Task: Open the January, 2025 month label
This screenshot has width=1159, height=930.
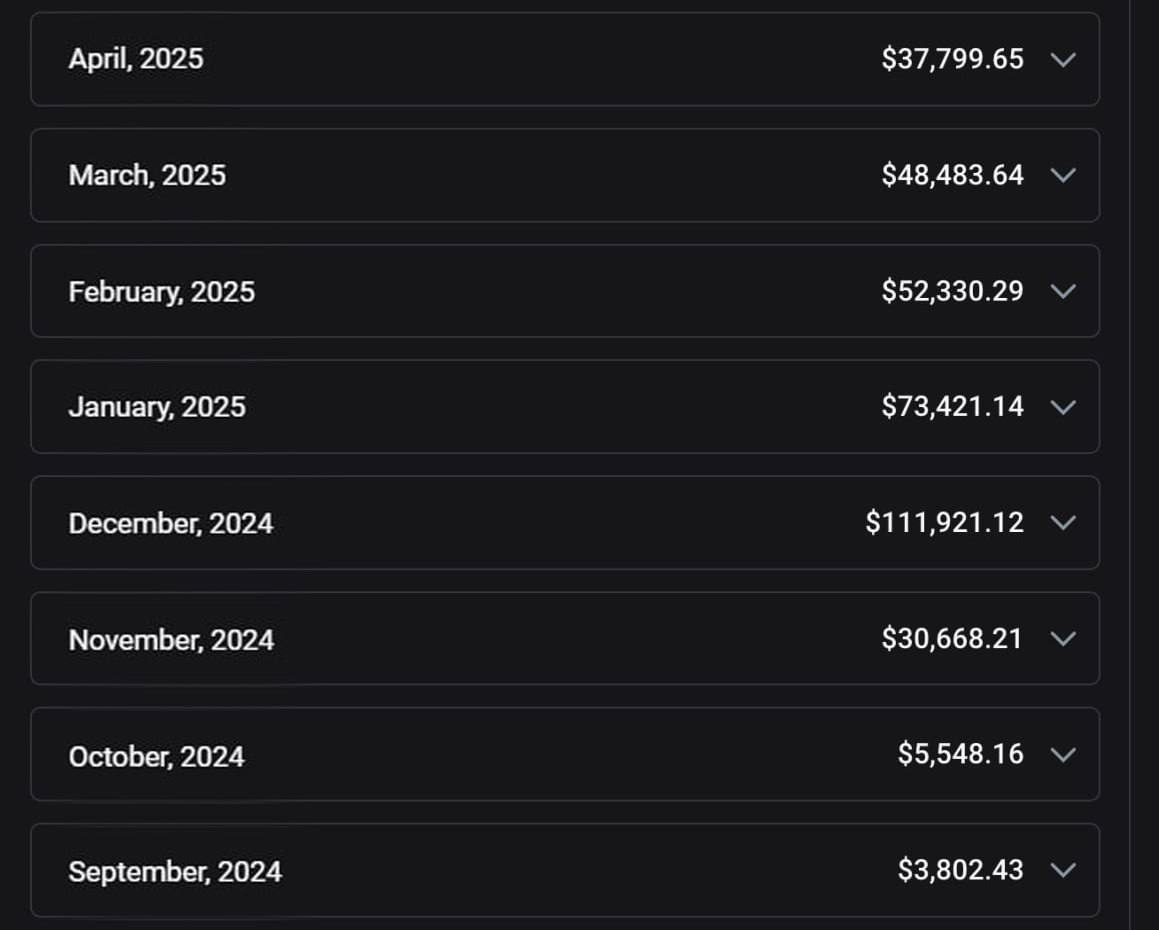Action: click(x=157, y=407)
